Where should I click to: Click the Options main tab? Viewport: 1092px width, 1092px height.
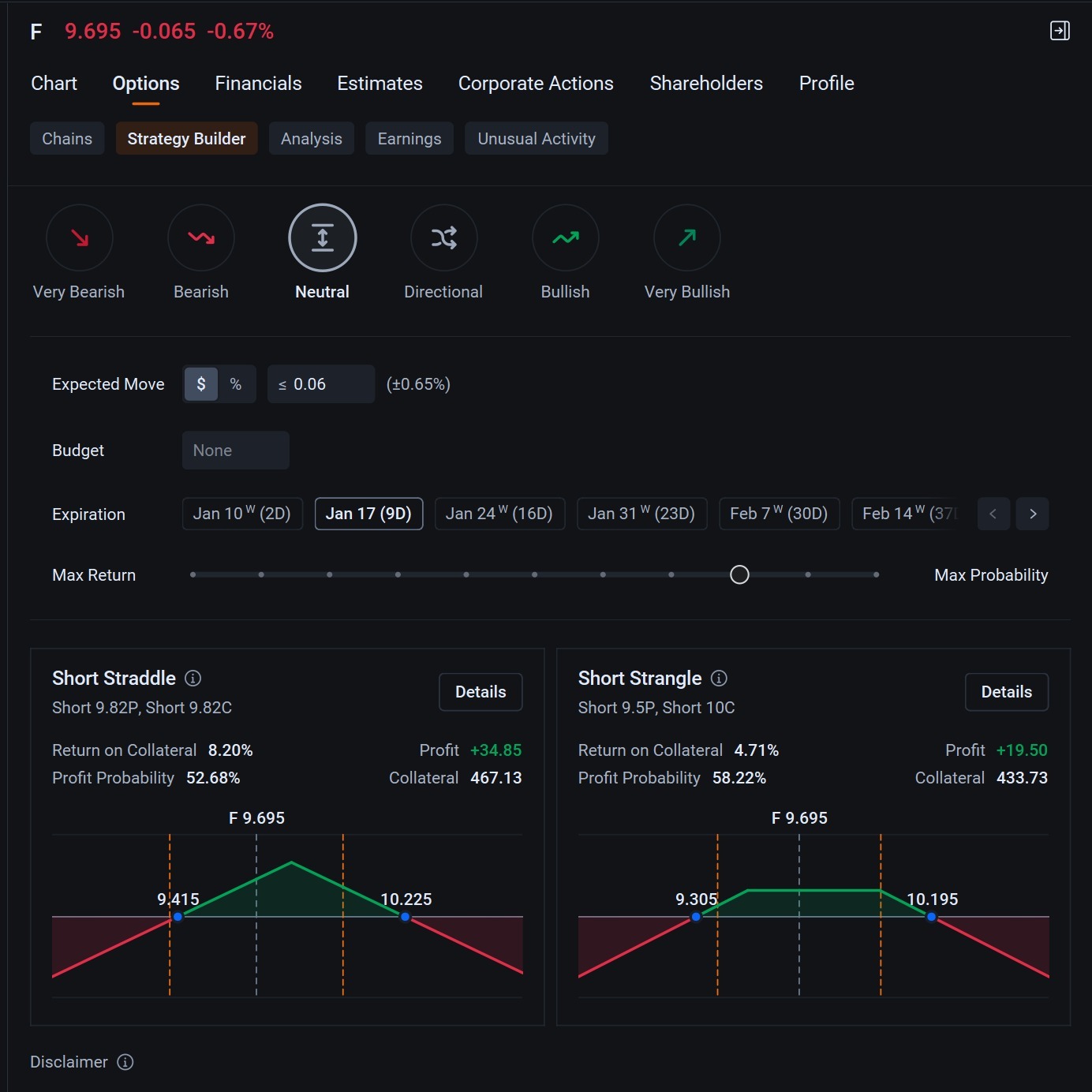pyautogui.click(x=146, y=84)
